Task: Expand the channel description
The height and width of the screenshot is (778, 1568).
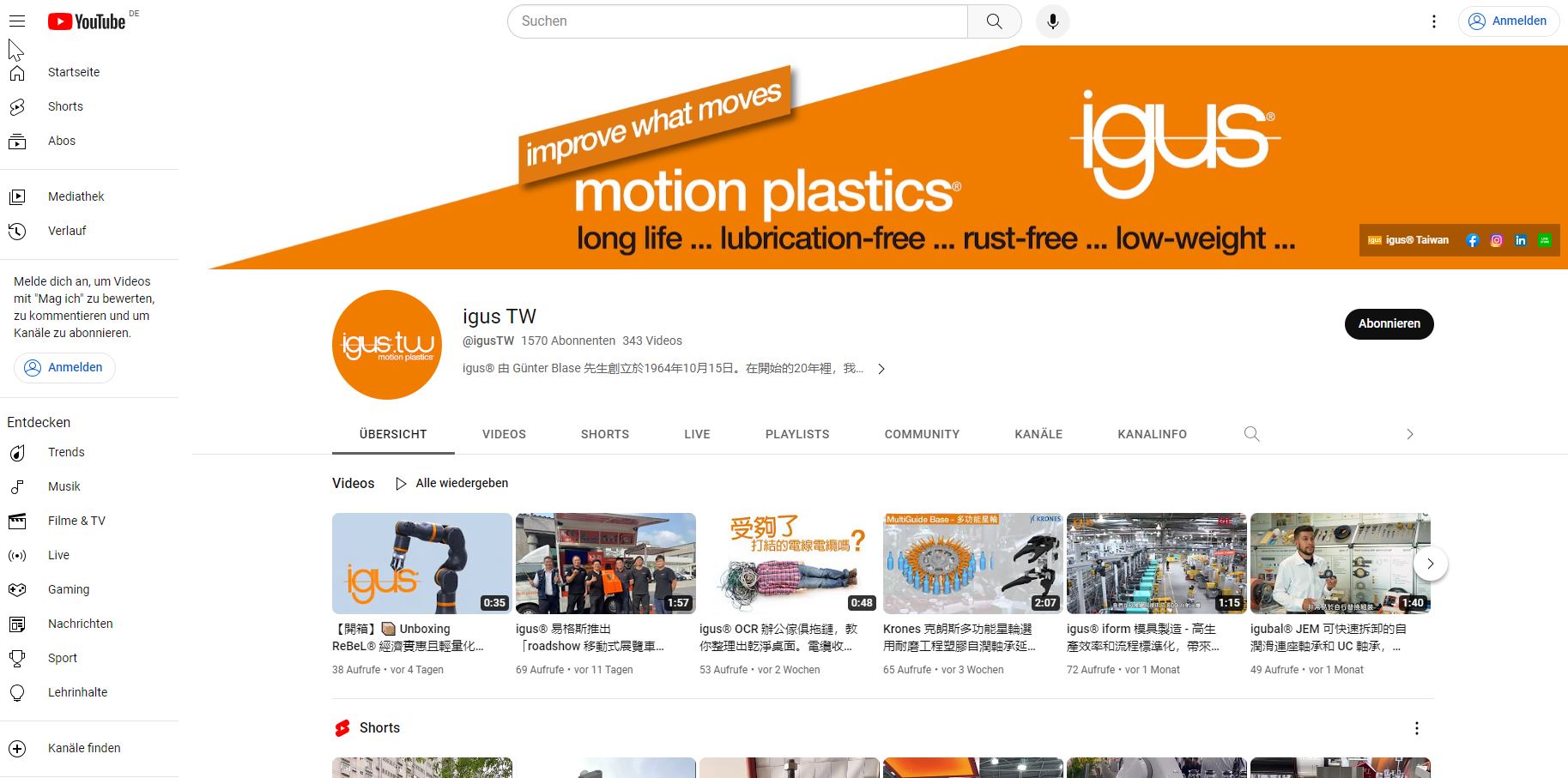Action: click(881, 369)
